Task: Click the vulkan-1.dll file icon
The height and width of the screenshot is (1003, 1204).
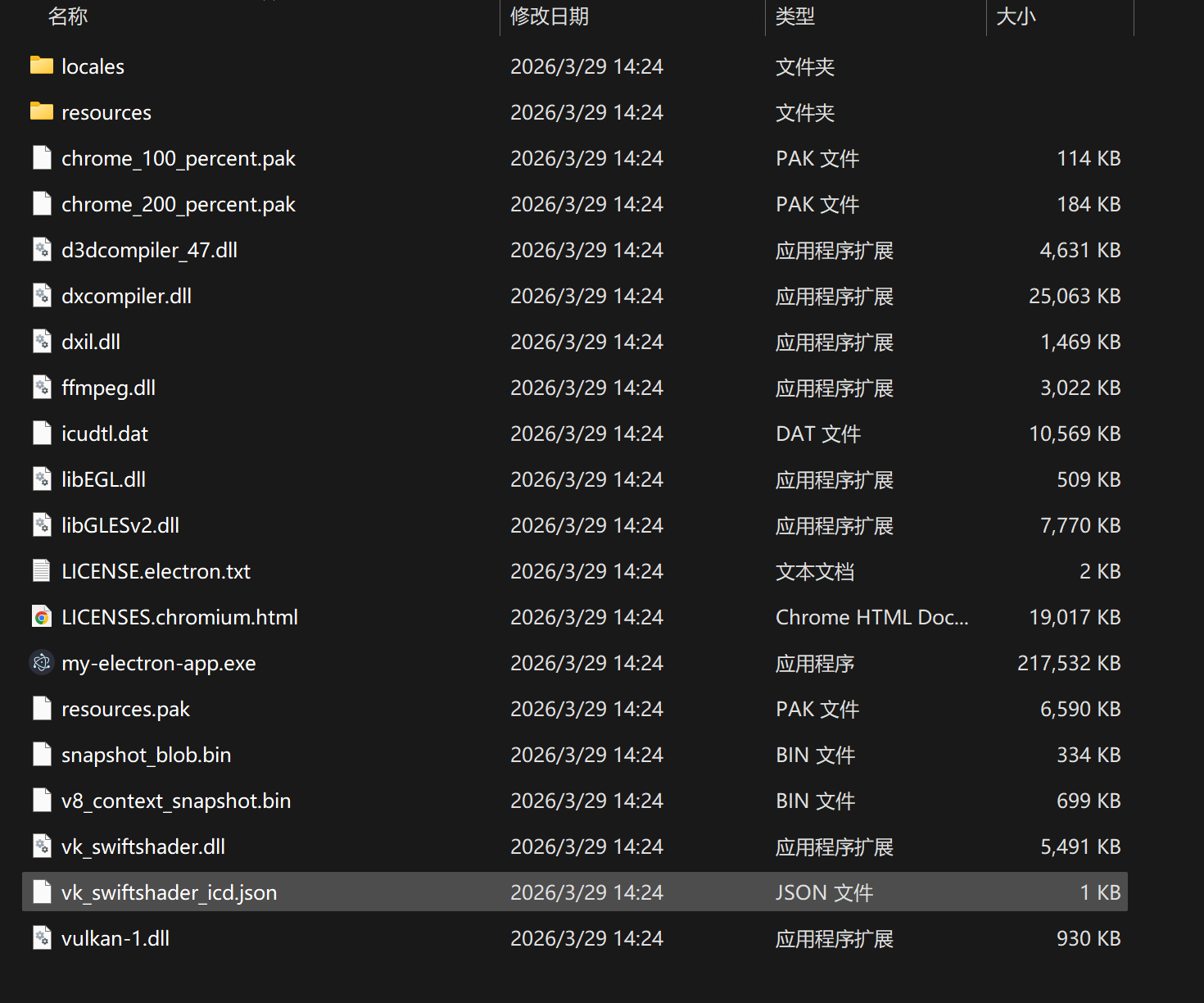Action: click(42, 937)
